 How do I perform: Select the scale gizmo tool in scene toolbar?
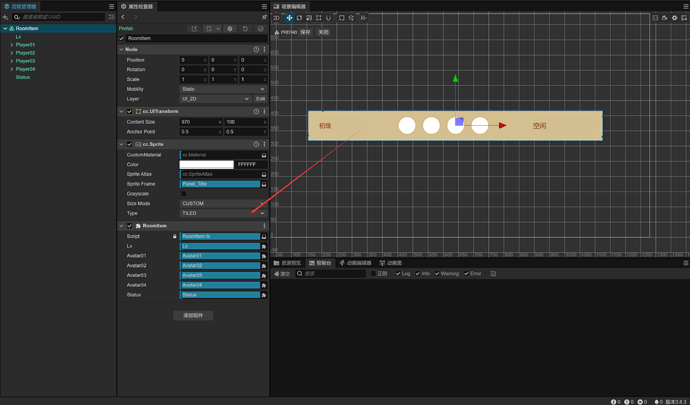[309, 18]
